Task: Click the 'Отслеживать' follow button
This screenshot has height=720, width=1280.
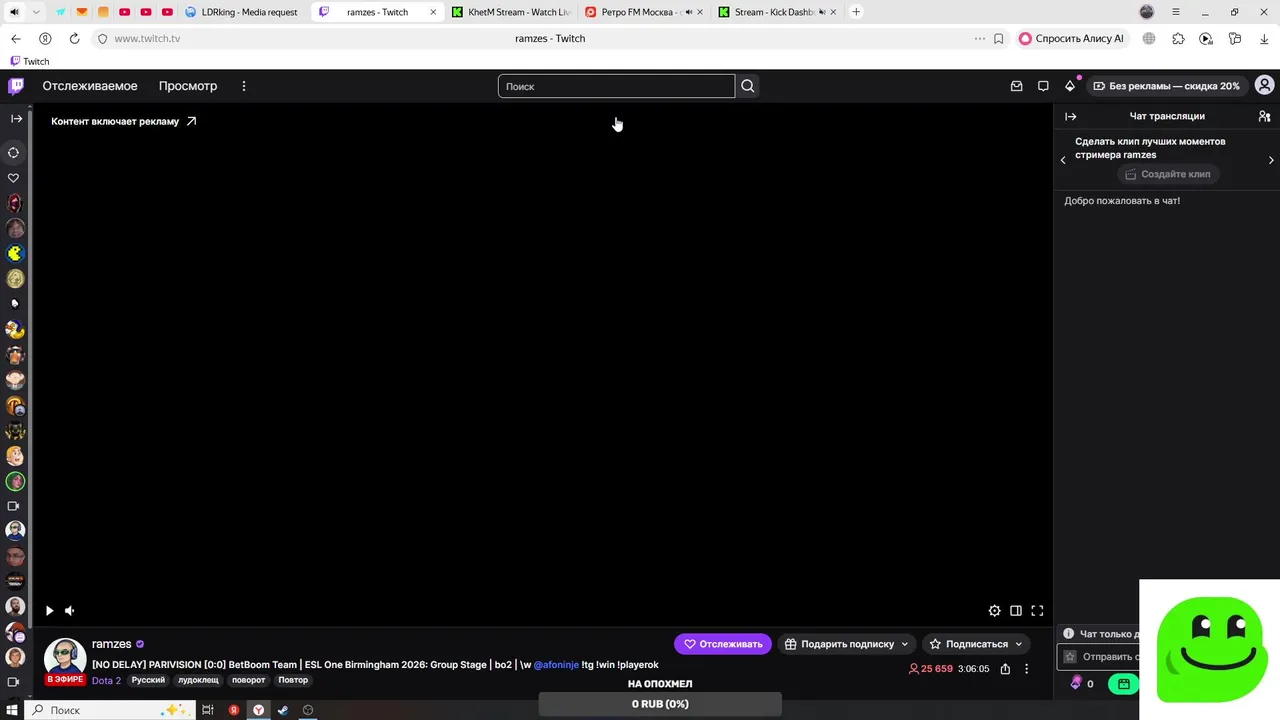Action: pyautogui.click(x=723, y=644)
